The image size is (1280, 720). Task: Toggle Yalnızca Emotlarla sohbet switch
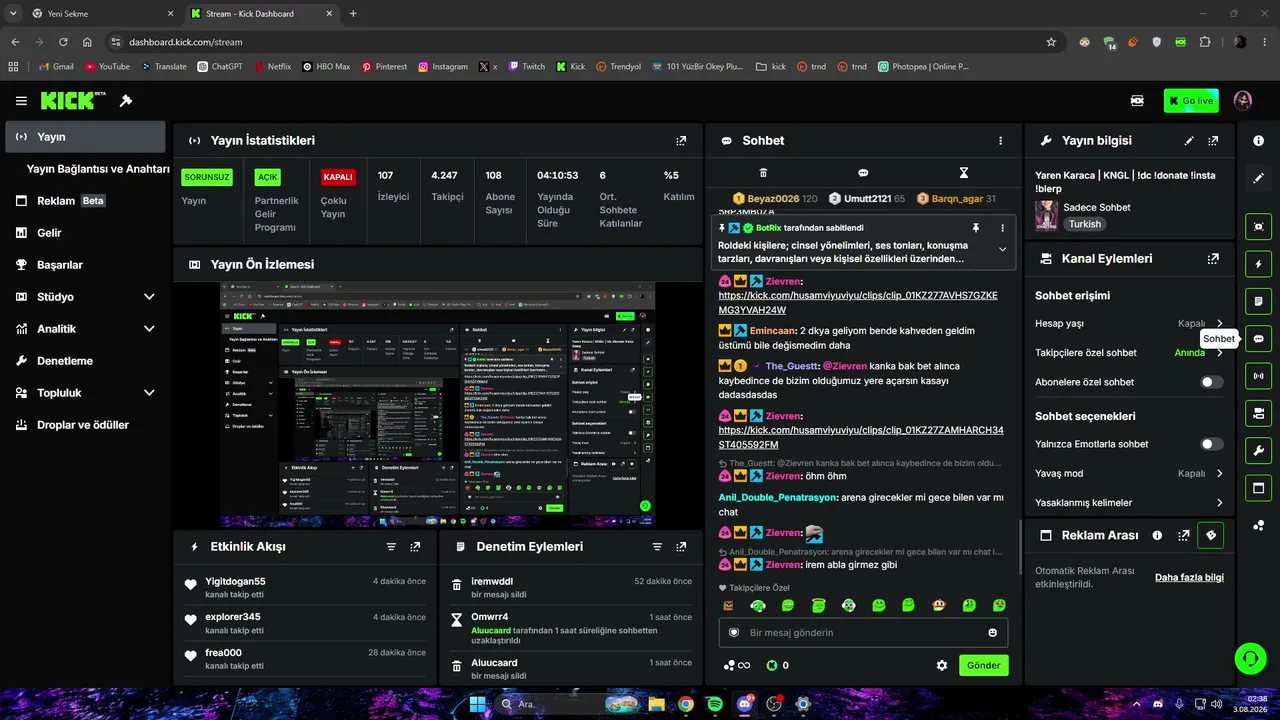pyautogui.click(x=1211, y=444)
